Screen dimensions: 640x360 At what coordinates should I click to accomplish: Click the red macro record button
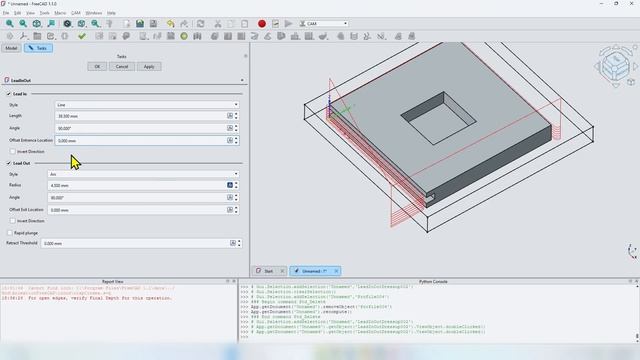262,24
